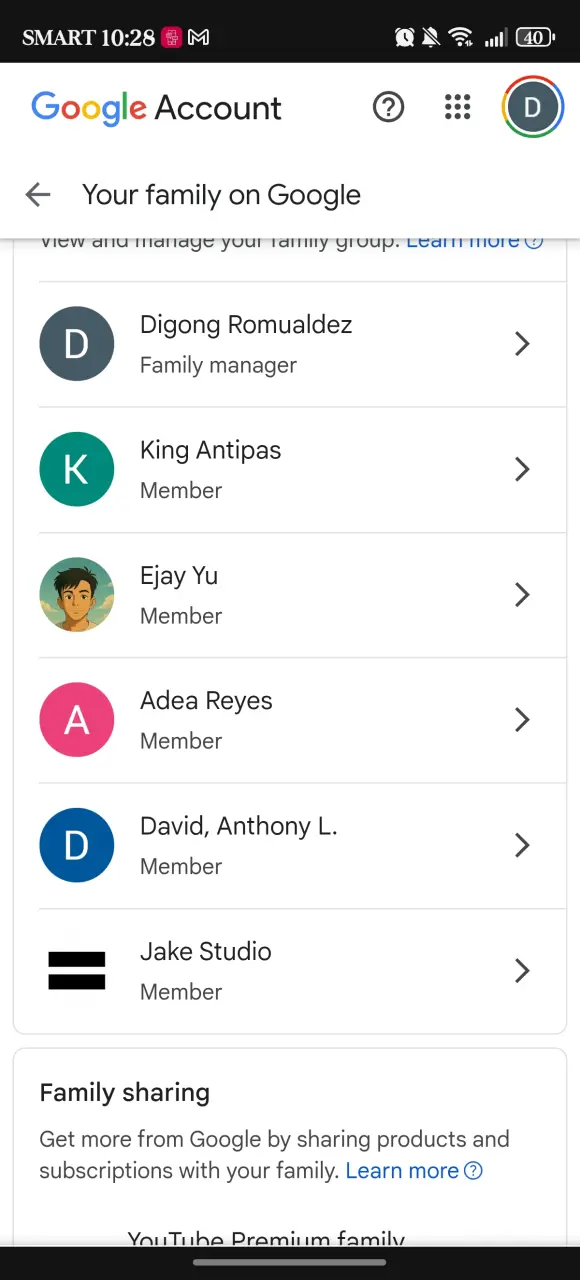Open the Help question mark icon

pyautogui.click(x=388, y=107)
